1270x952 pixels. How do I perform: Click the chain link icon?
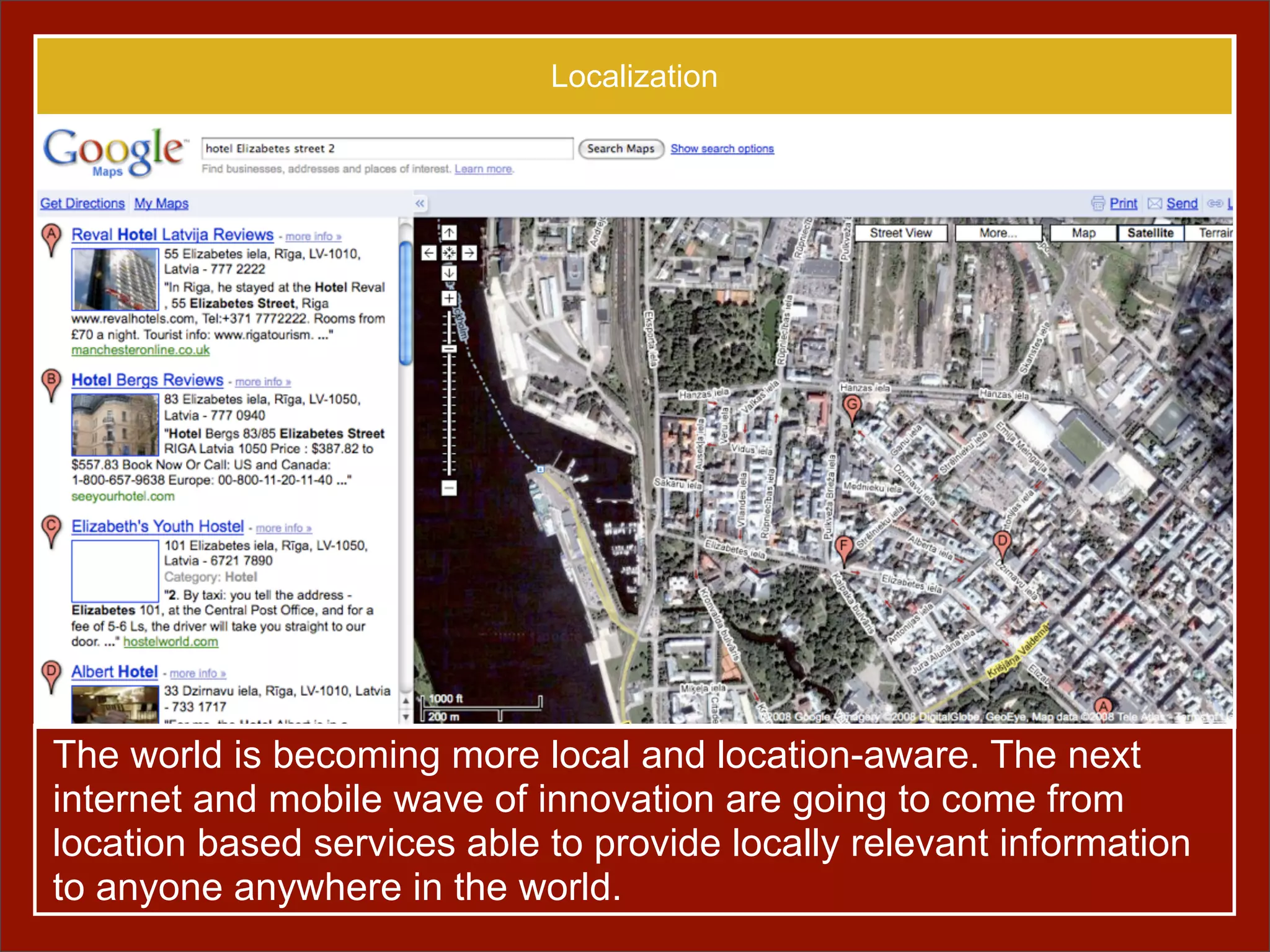point(1215,203)
